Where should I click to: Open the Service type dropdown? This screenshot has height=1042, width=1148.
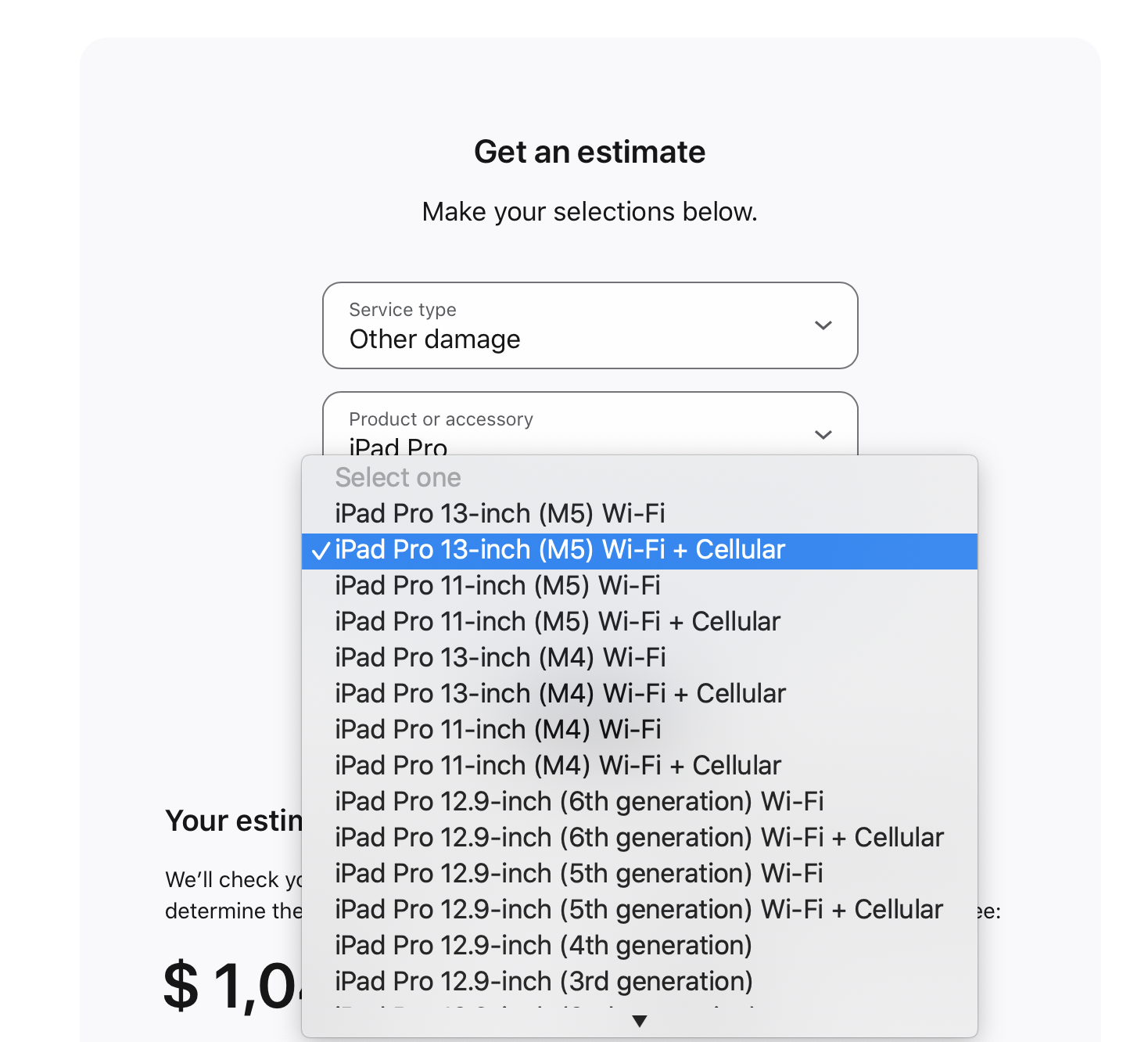click(x=590, y=325)
